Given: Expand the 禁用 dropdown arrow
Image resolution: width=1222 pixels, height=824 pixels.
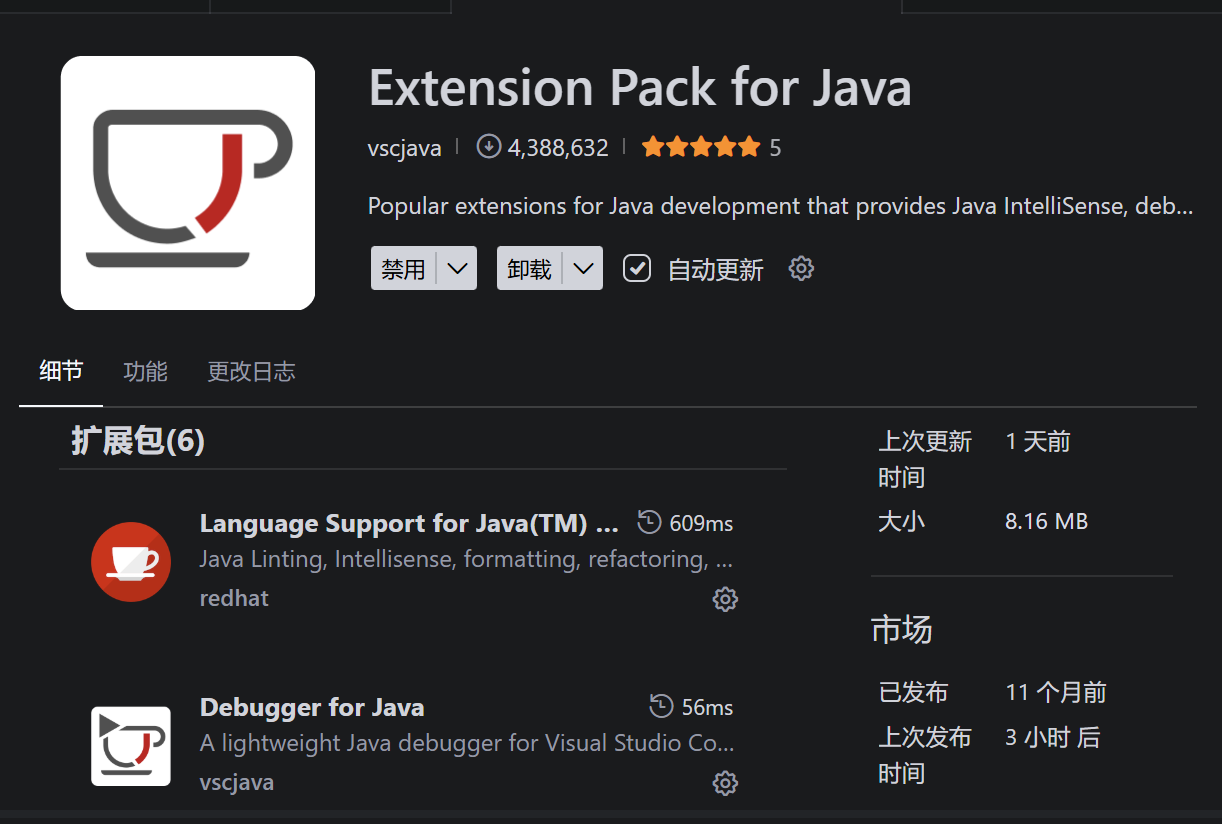Looking at the screenshot, I should pos(457,268).
